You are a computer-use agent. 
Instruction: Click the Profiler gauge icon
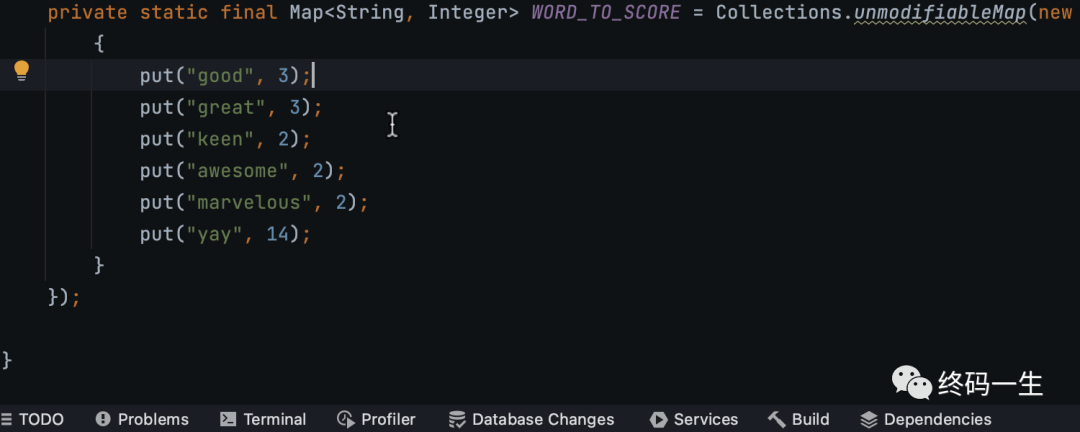(x=345, y=419)
